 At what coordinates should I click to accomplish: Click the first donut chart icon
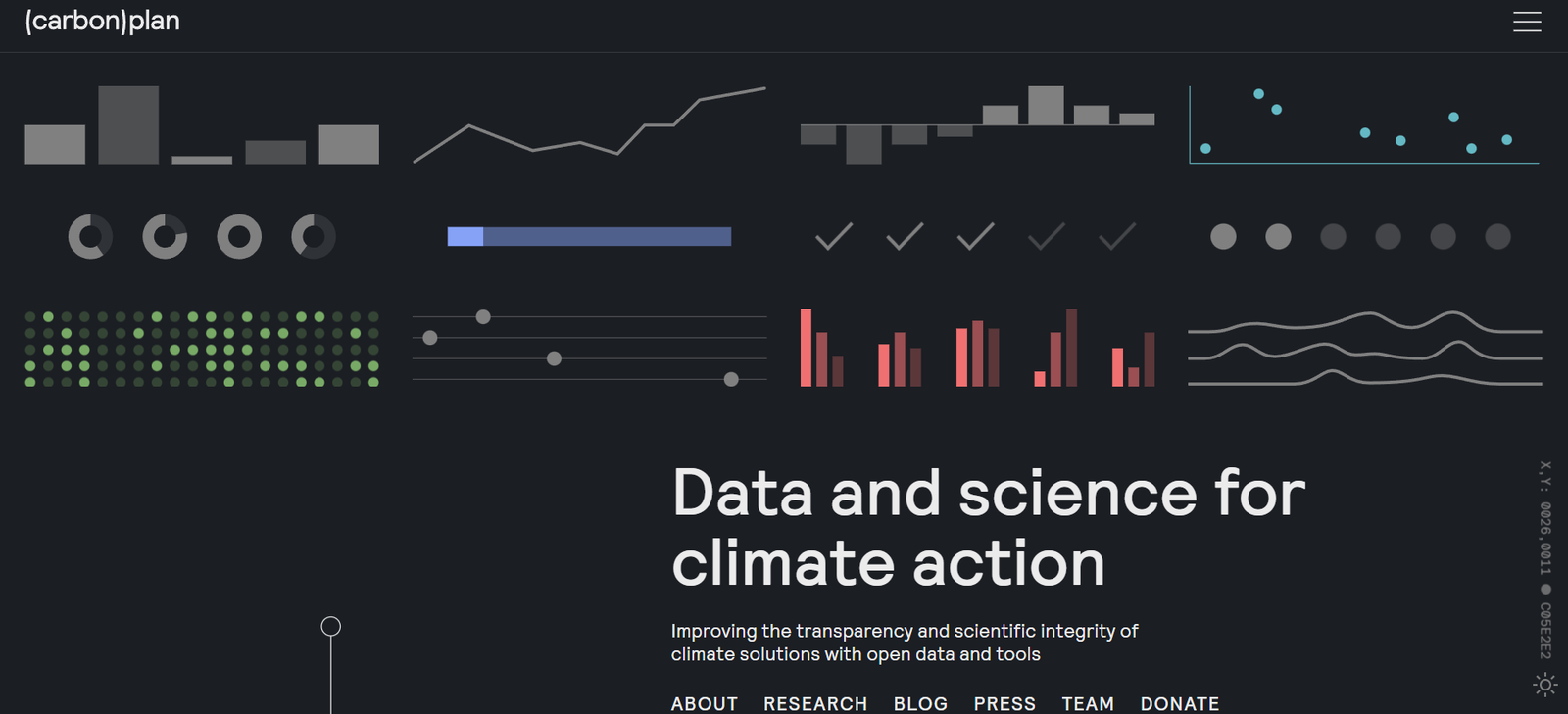90,236
